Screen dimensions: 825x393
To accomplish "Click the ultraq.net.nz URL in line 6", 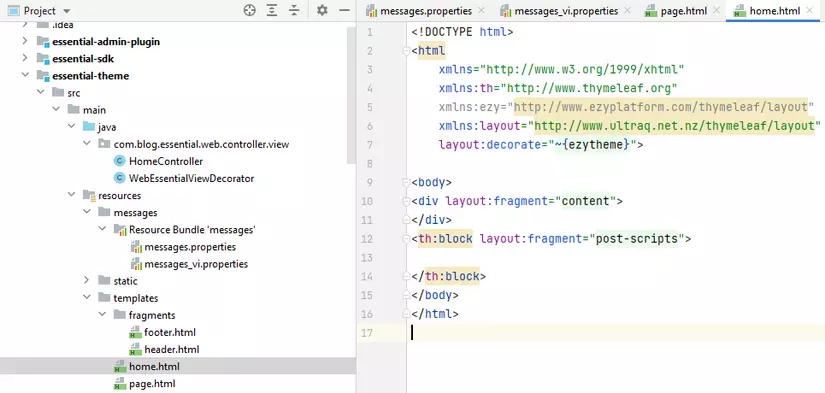I will tap(675, 126).
